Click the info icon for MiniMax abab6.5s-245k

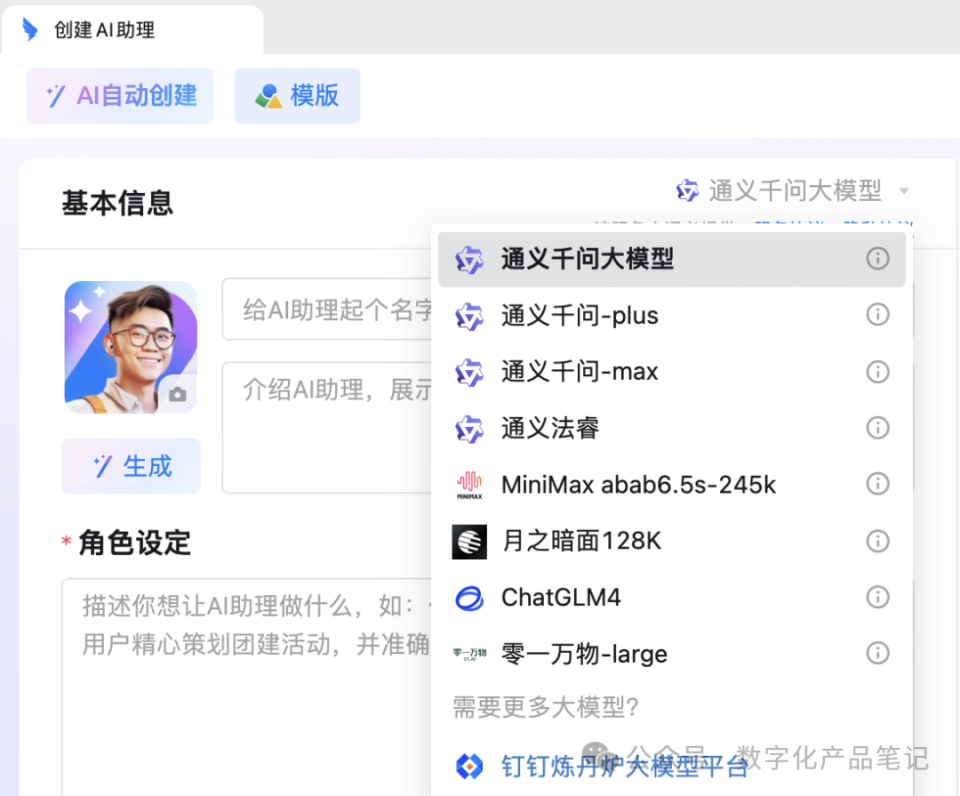pos(877,484)
